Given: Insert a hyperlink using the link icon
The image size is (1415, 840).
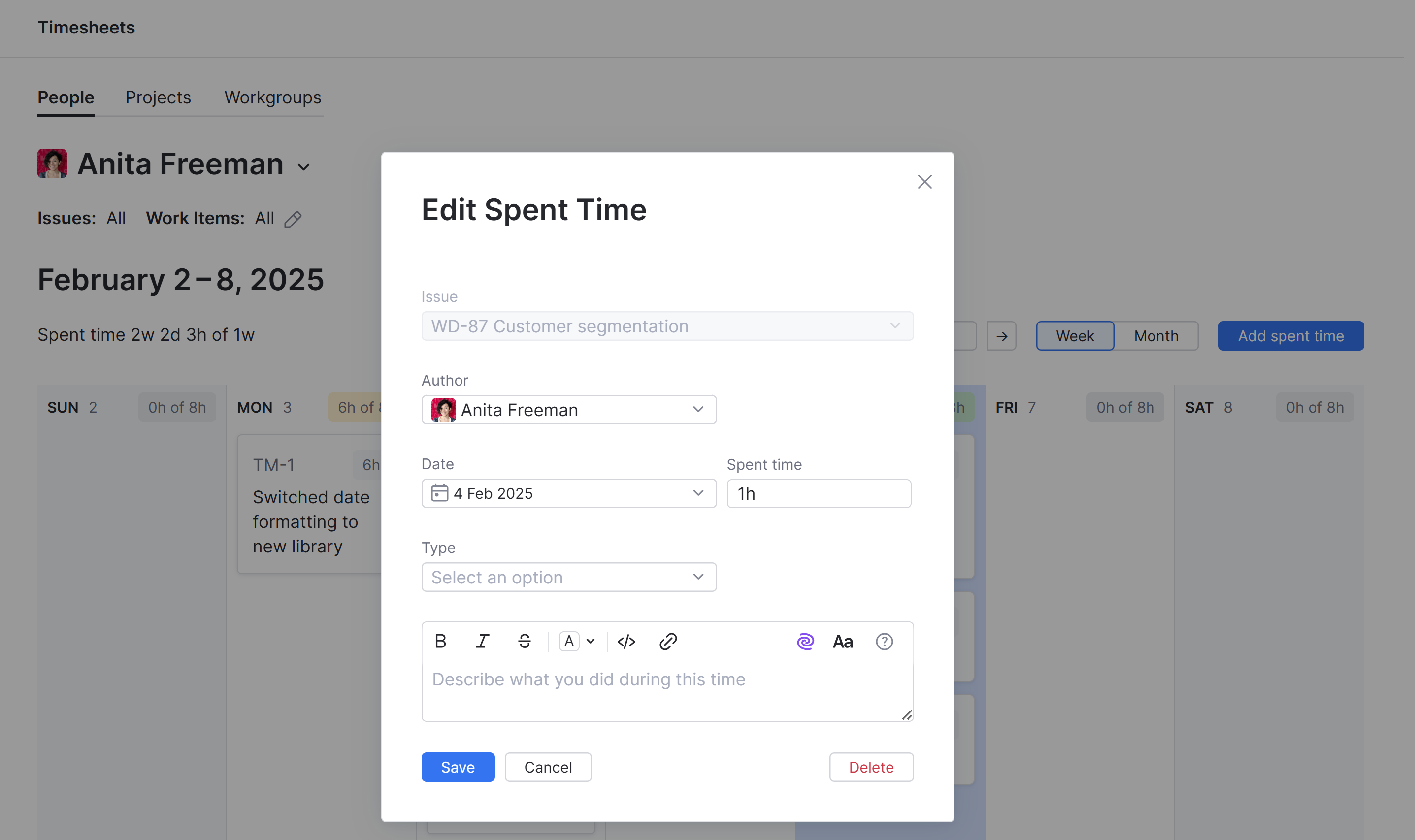Looking at the screenshot, I should tap(667, 641).
